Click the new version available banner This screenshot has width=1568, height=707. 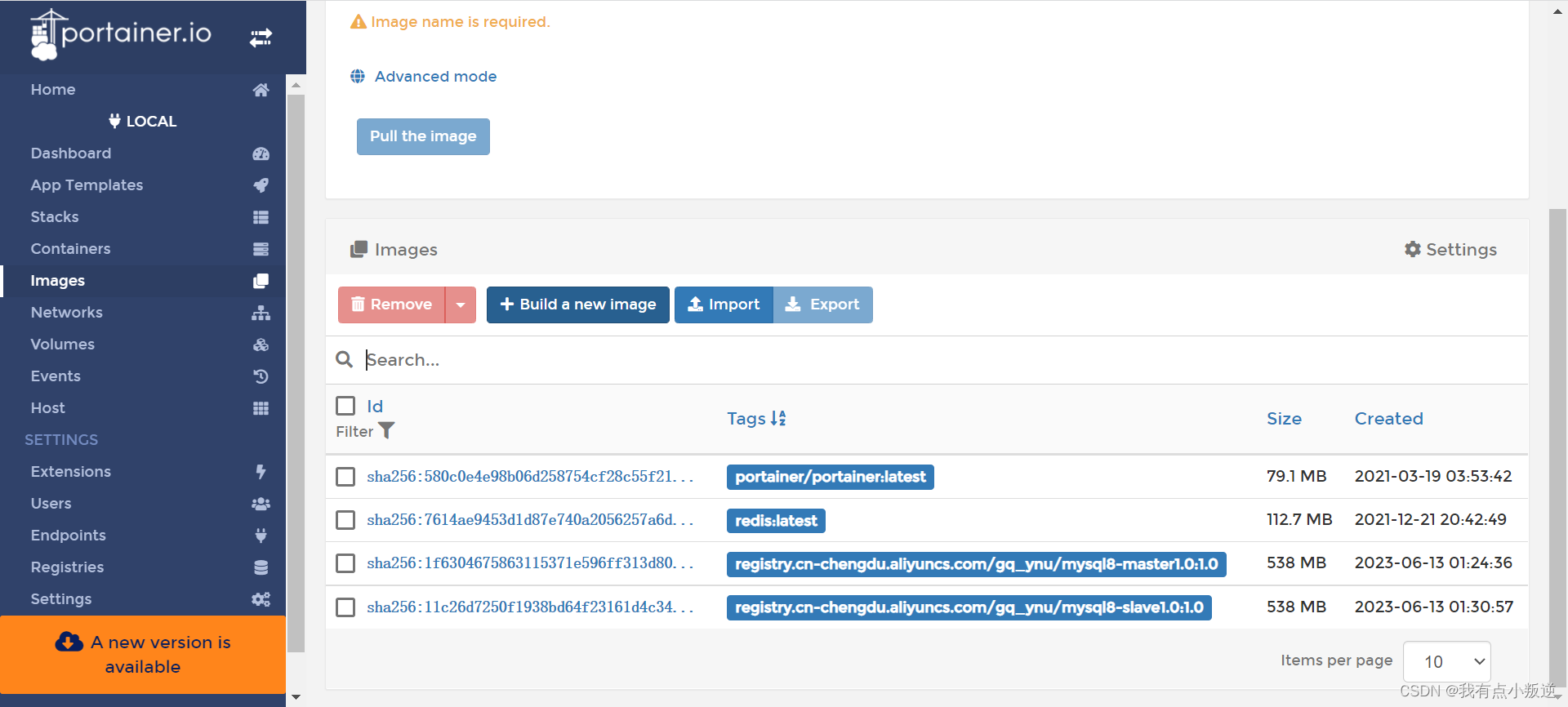coord(143,655)
